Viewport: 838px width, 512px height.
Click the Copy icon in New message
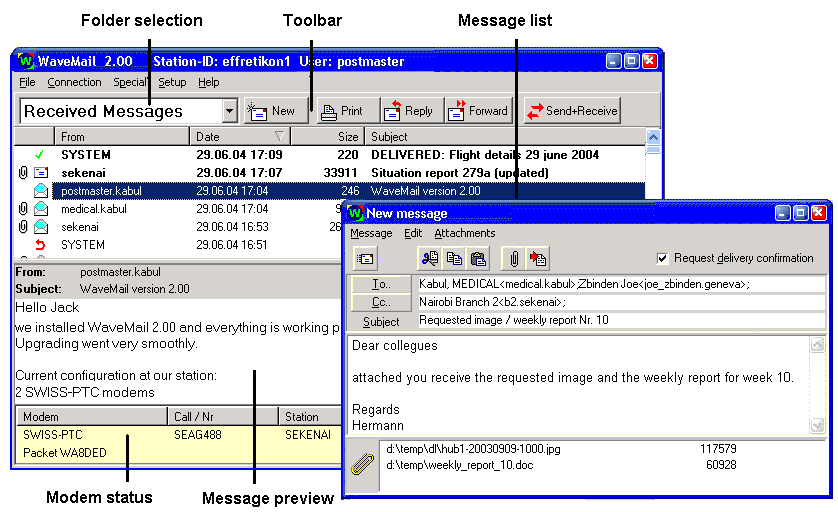point(454,259)
